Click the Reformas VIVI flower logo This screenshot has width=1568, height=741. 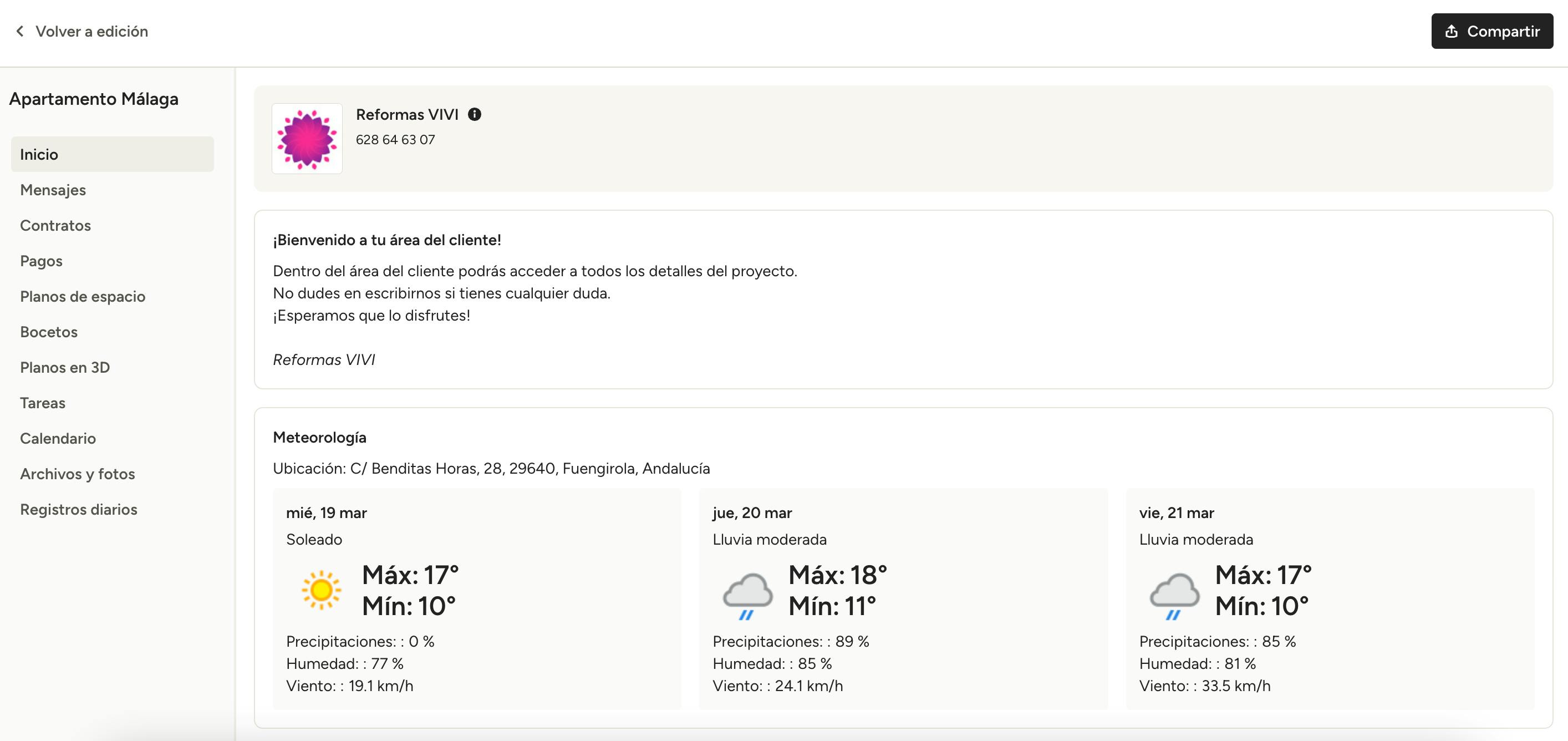coord(307,139)
